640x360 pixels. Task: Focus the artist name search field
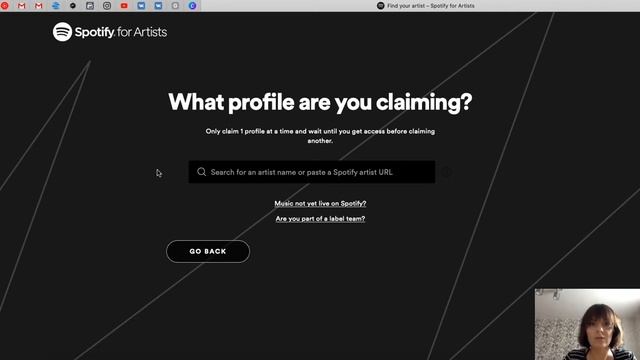pos(312,172)
